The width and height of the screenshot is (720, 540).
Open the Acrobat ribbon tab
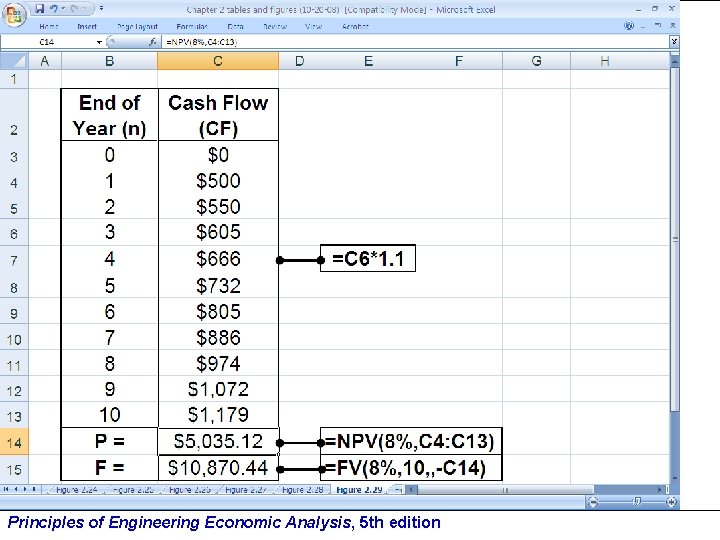355,27
